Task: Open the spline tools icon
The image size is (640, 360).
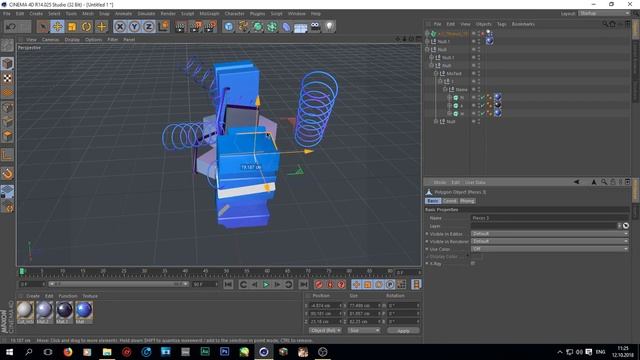Action: click(x=243, y=27)
